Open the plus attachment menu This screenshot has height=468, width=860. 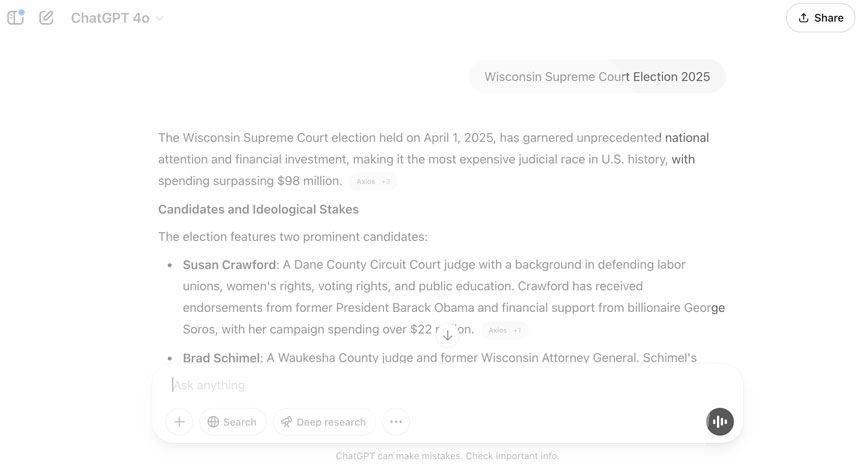click(x=179, y=422)
